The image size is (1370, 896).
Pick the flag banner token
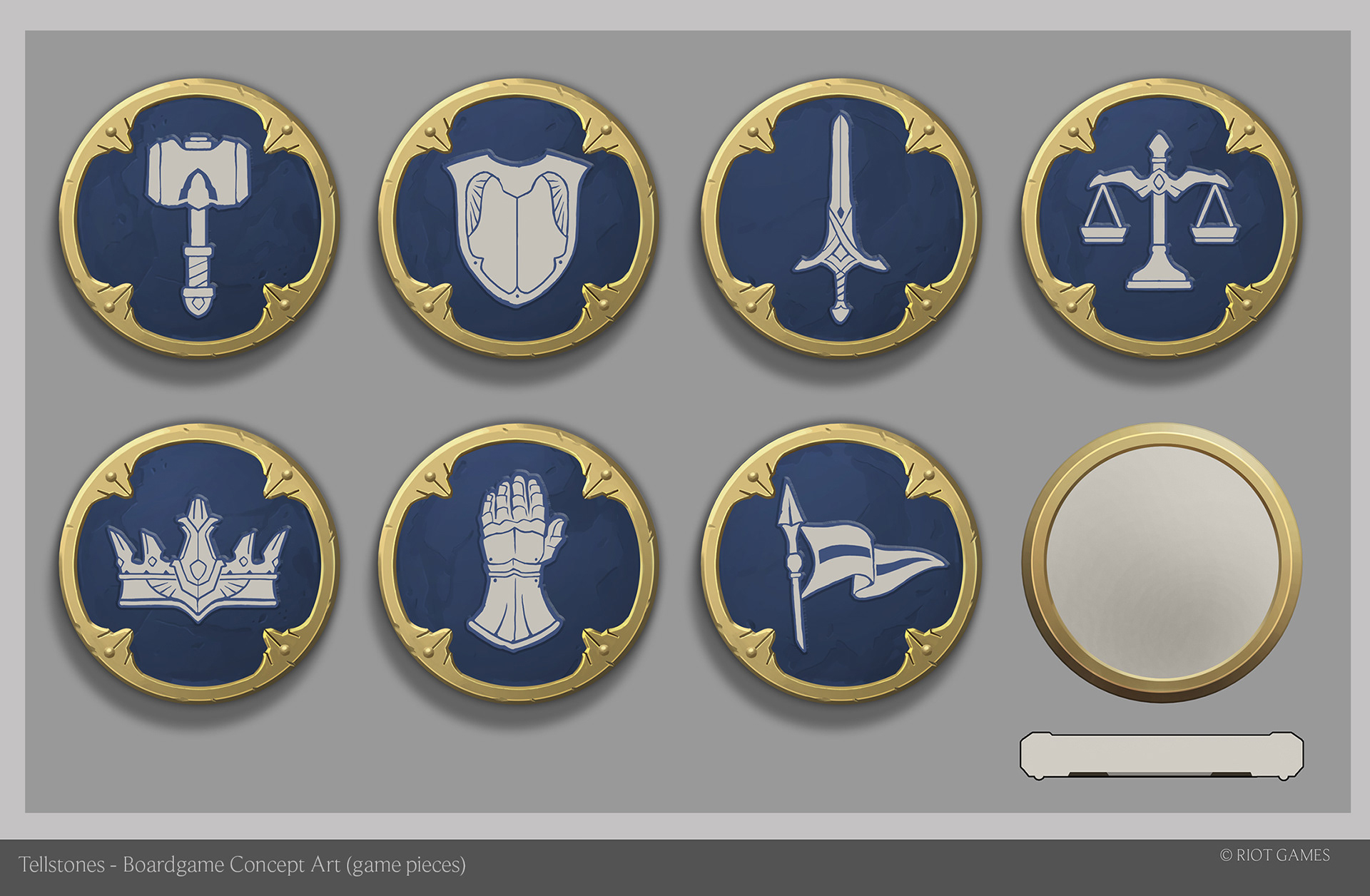pos(841,563)
